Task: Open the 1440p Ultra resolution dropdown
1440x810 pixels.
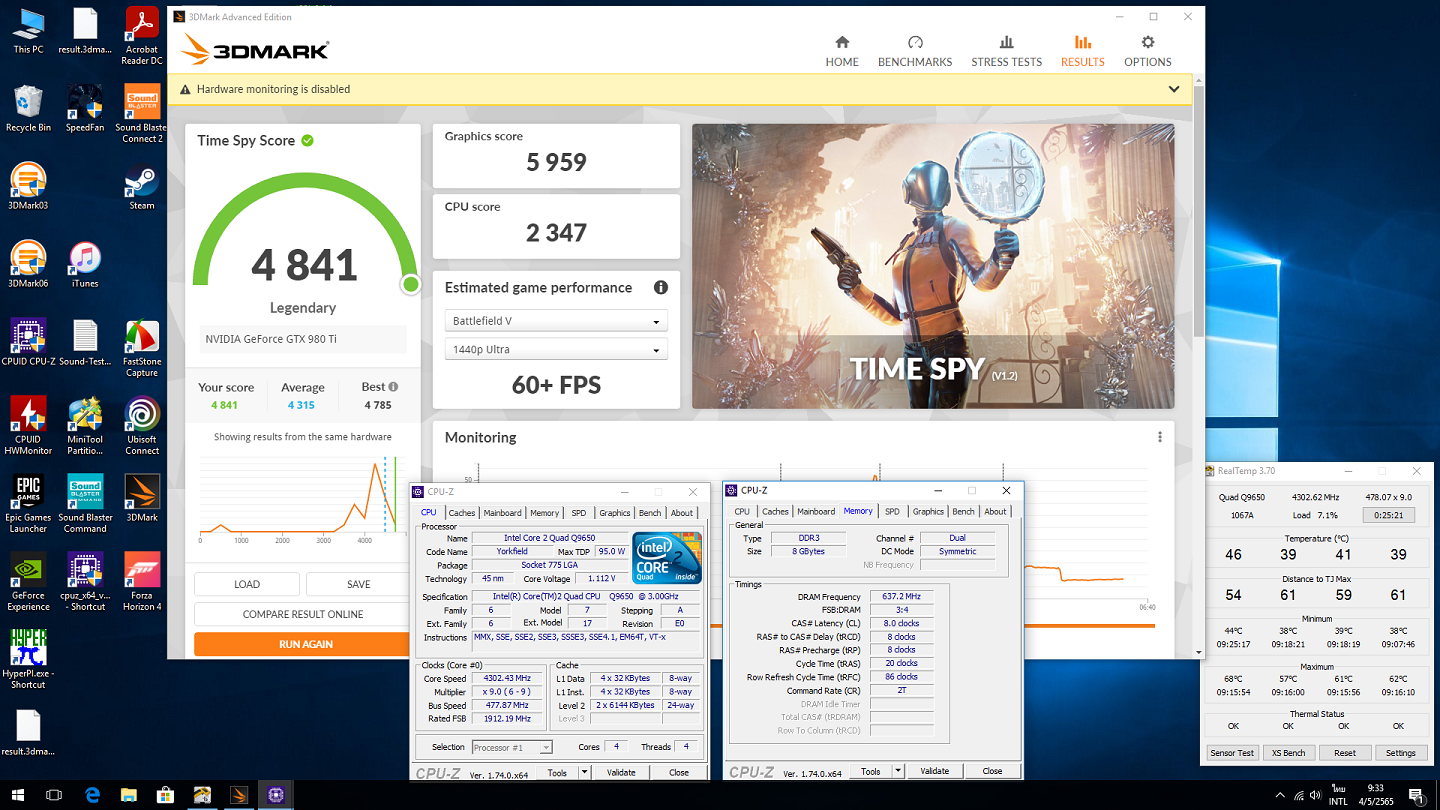Action: click(x=556, y=349)
